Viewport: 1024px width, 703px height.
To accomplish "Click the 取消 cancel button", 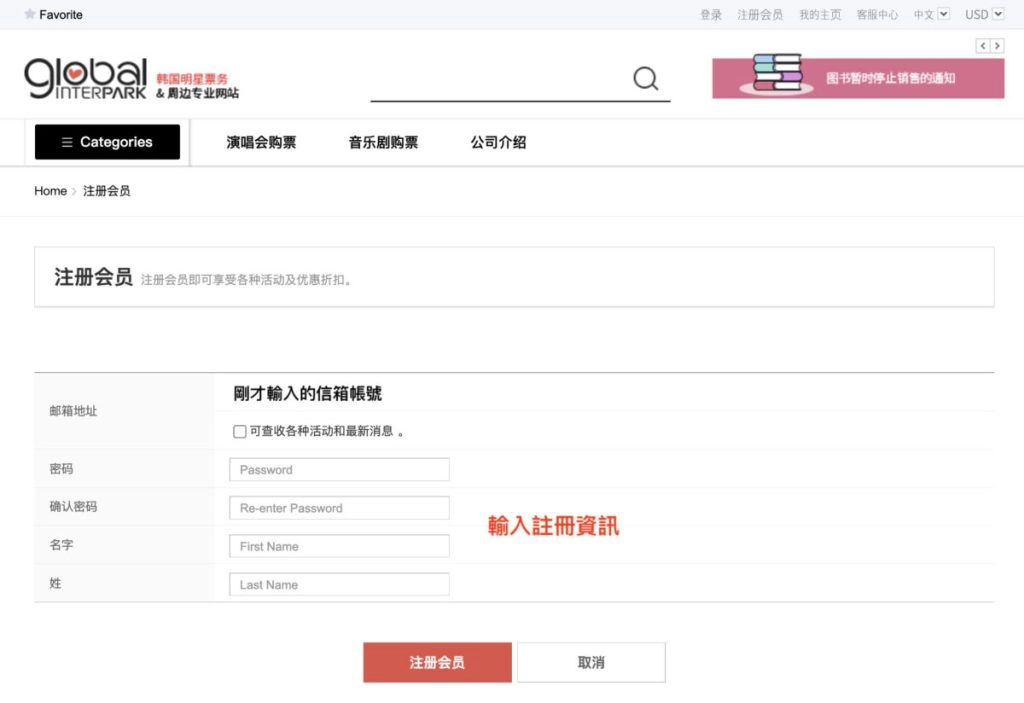I will click(x=591, y=662).
